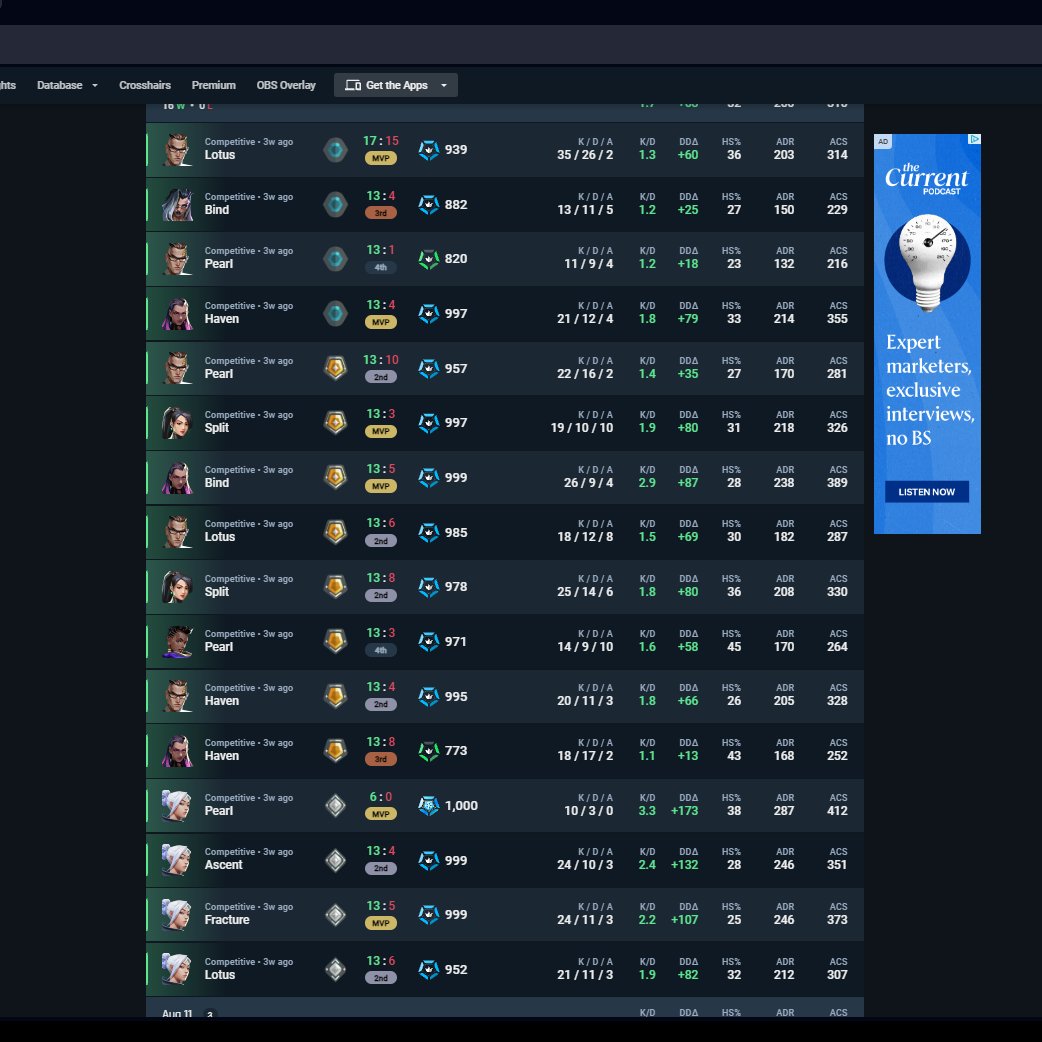Open the Crosshairs page from the navigation bar
The image size is (1042, 1042).
click(x=143, y=85)
